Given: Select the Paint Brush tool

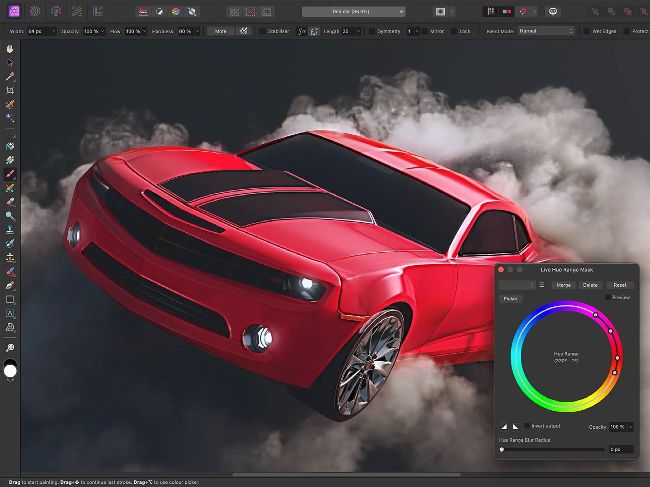Looking at the screenshot, I should click(x=10, y=174).
